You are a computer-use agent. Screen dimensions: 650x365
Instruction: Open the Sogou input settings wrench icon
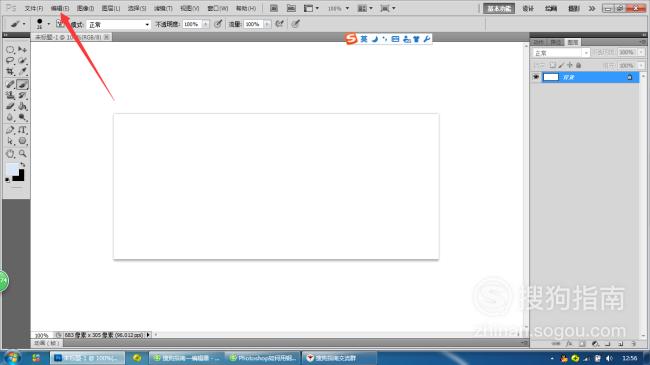point(427,39)
